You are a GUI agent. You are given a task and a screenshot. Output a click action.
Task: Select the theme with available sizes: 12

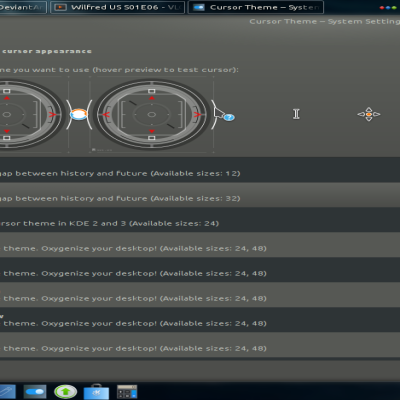[x=200, y=170]
